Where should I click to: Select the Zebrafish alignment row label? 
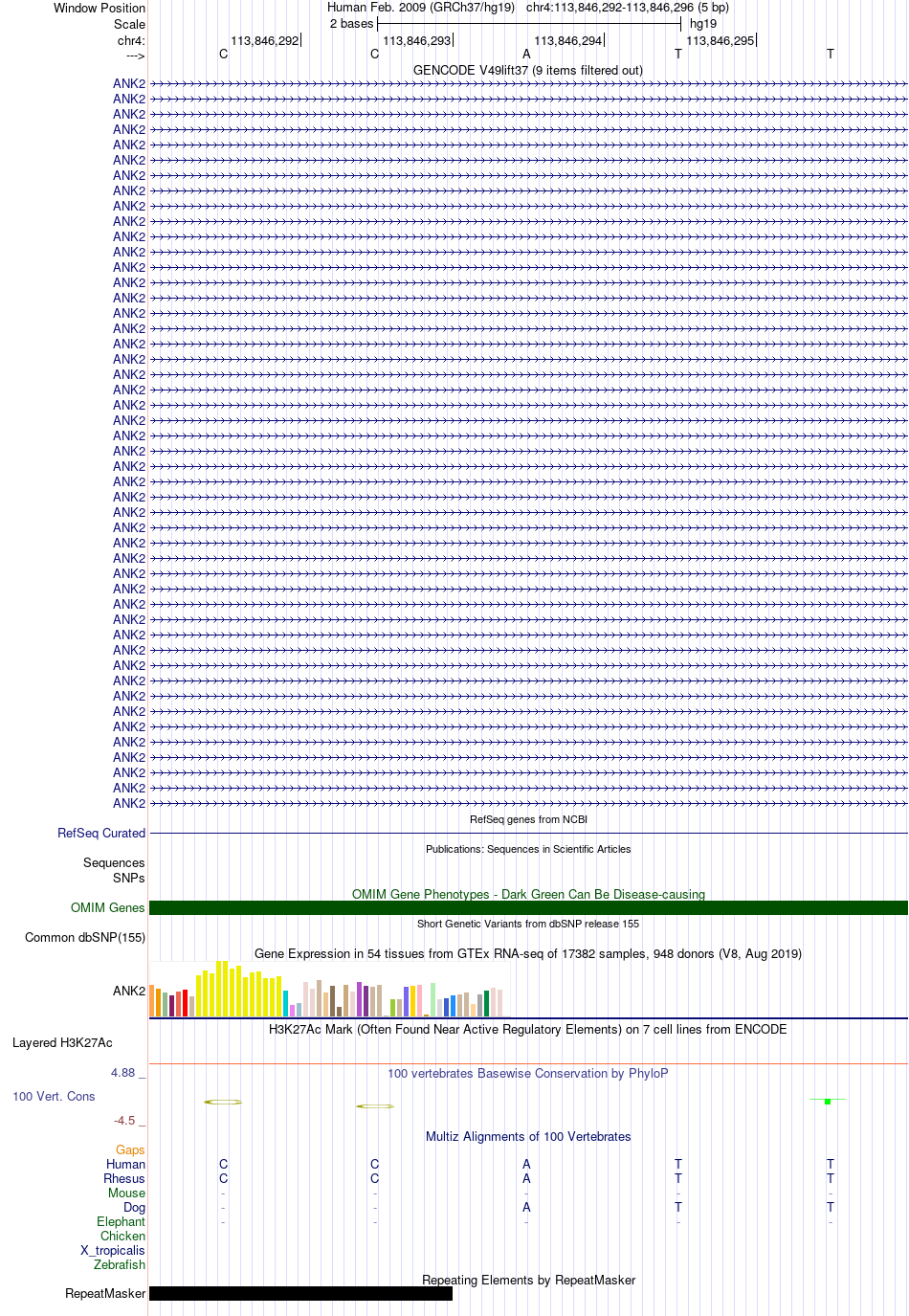coord(120,1264)
